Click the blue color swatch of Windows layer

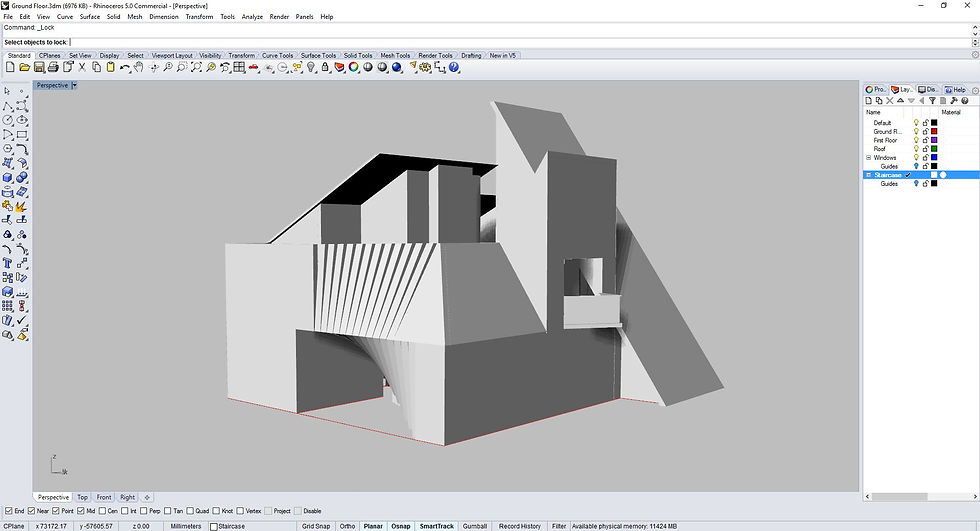[934, 157]
